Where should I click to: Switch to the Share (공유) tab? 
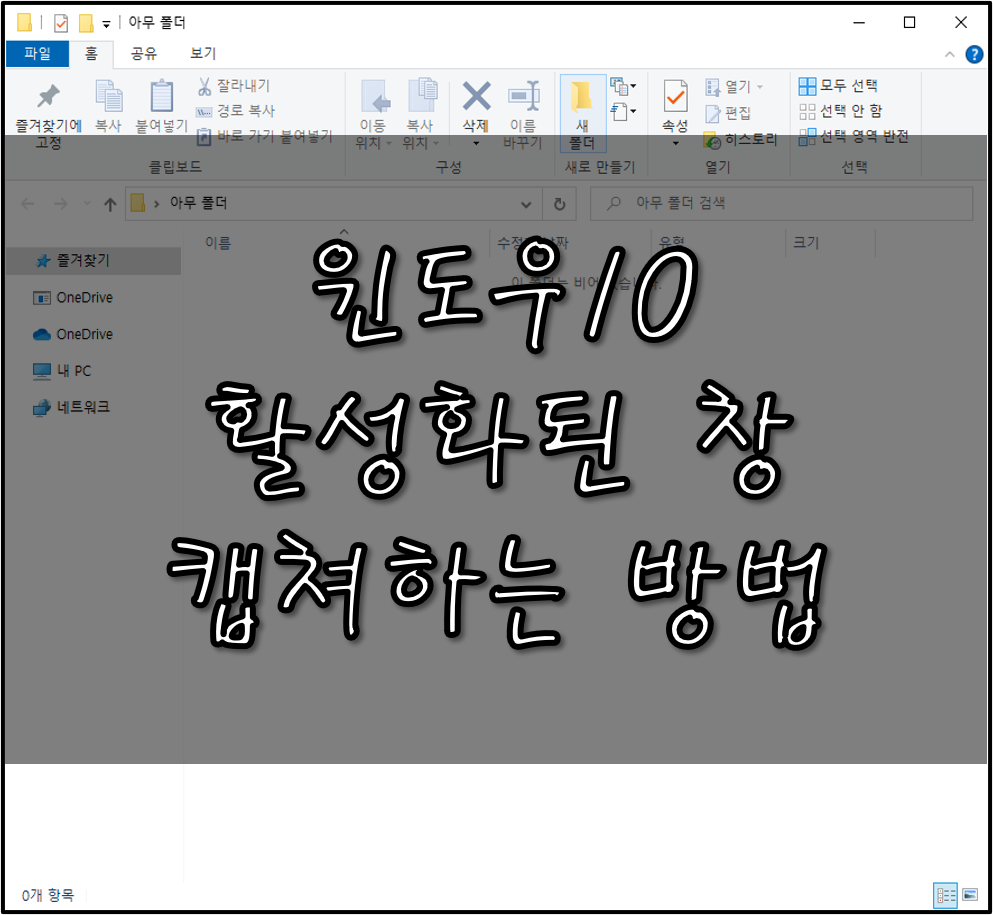[144, 54]
